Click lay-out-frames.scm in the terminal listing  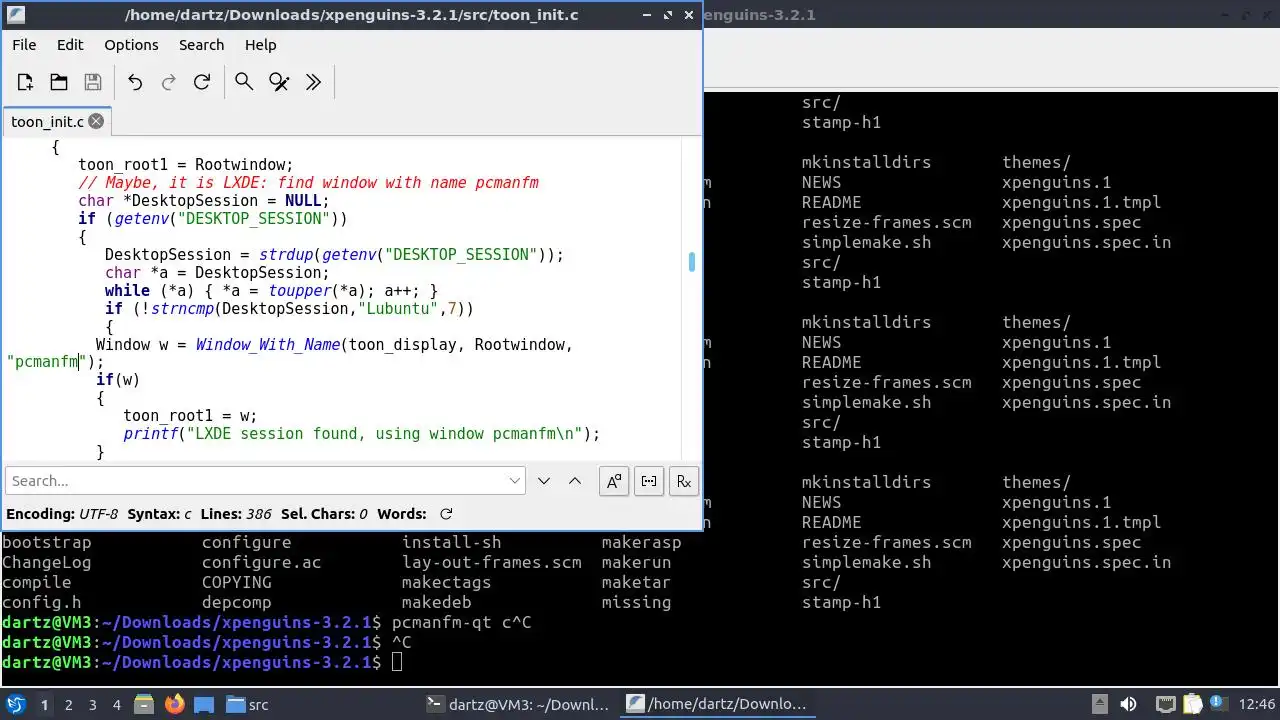tap(492, 562)
